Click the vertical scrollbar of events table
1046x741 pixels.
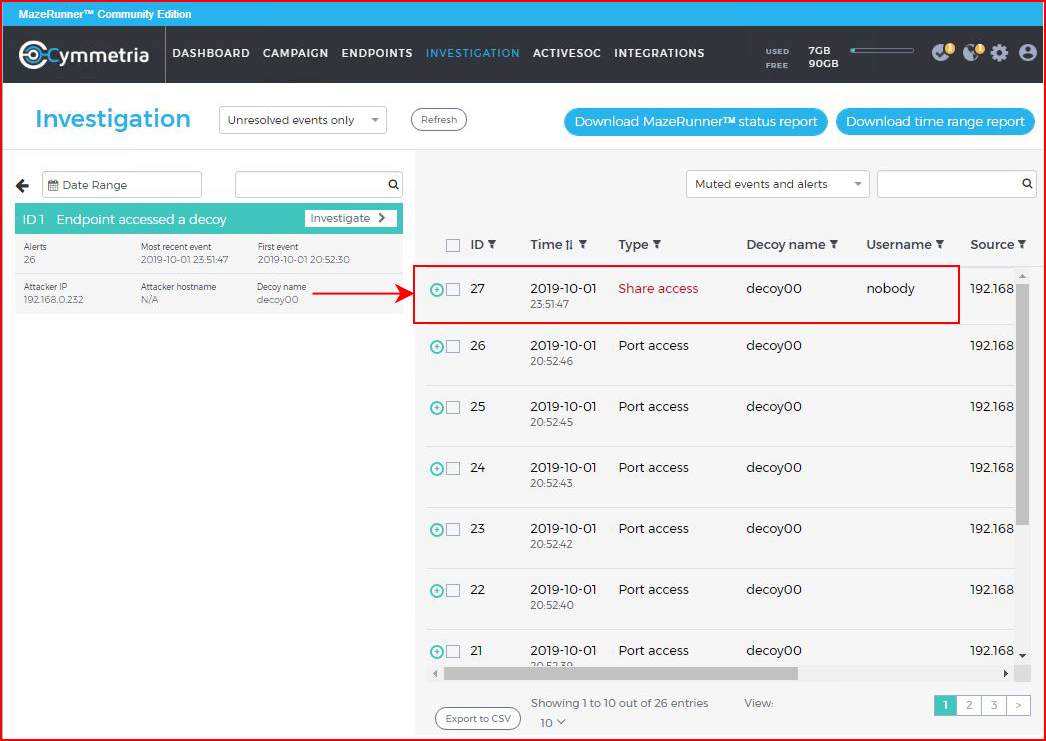click(1023, 404)
